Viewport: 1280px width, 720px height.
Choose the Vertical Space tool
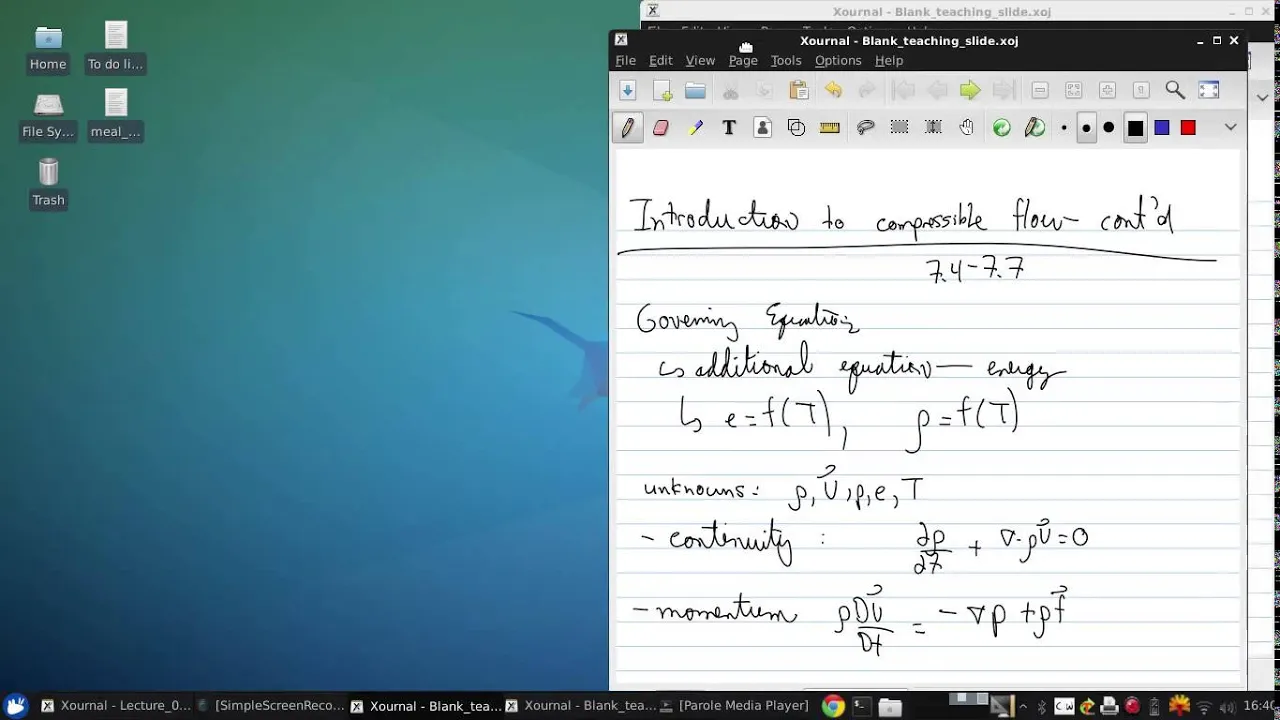[934, 127]
